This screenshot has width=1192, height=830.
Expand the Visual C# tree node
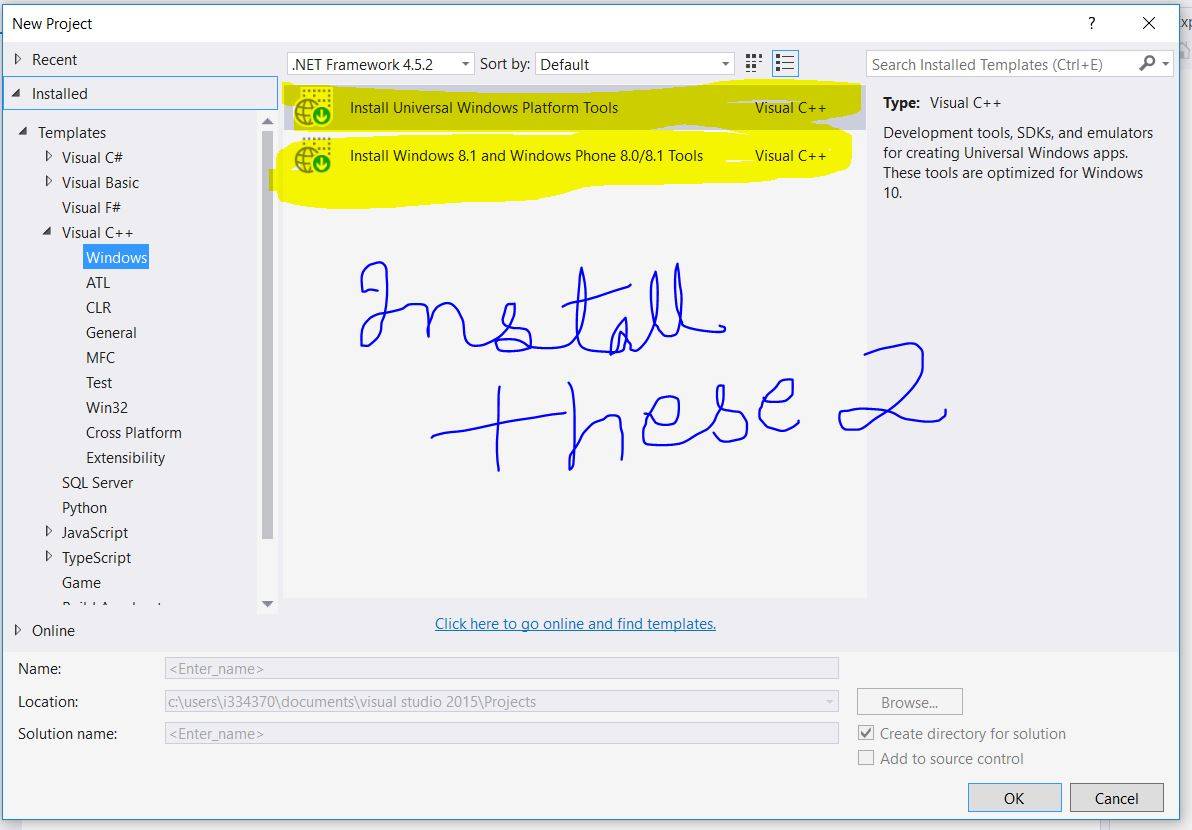click(x=49, y=157)
